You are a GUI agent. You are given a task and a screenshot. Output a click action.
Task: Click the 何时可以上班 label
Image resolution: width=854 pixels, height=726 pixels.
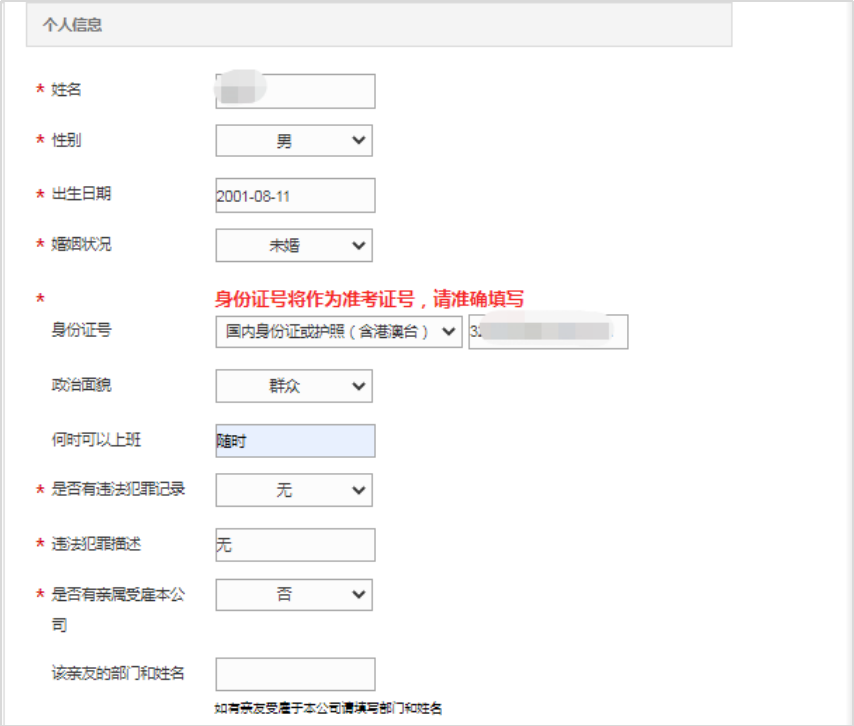click(x=96, y=440)
